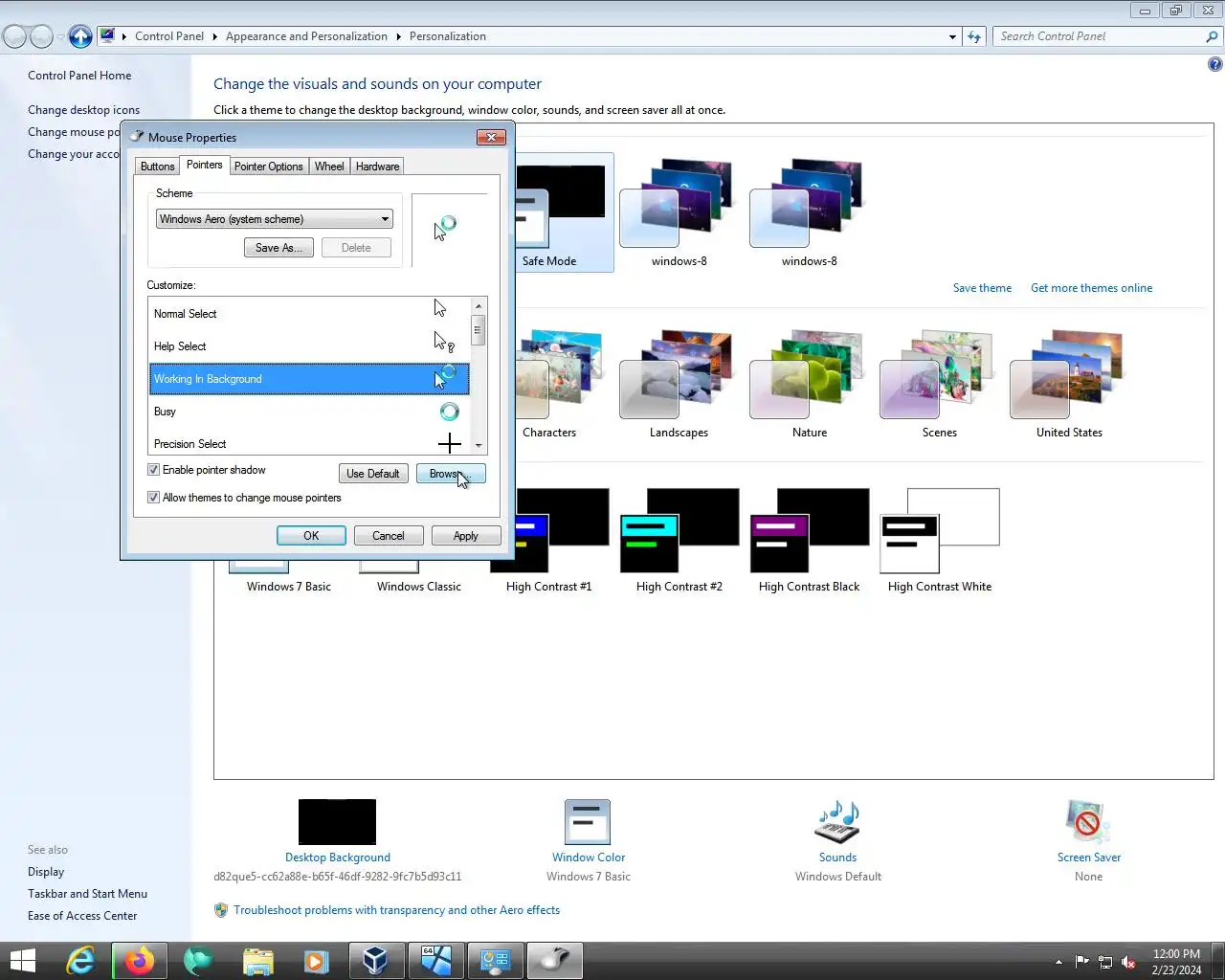Switch to Firefox in the taskbar

pos(140,961)
